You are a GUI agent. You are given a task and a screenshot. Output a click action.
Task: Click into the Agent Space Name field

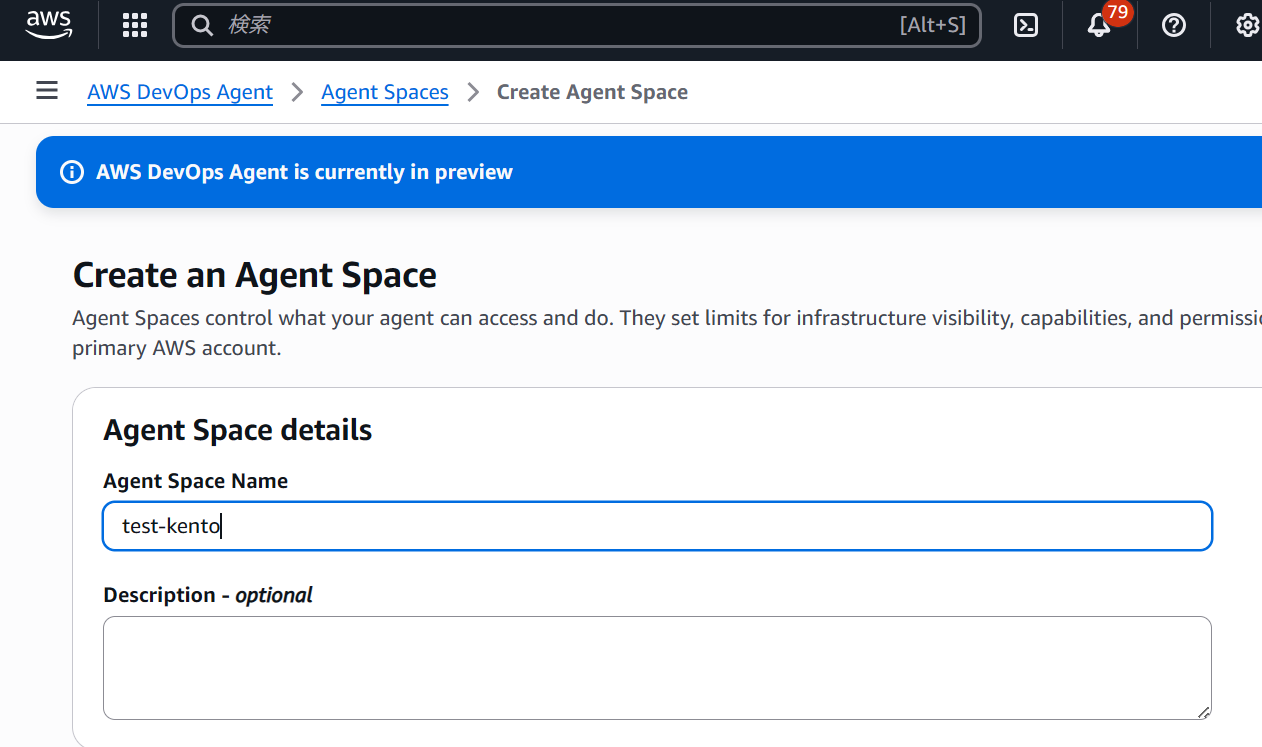click(x=657, y=526)
